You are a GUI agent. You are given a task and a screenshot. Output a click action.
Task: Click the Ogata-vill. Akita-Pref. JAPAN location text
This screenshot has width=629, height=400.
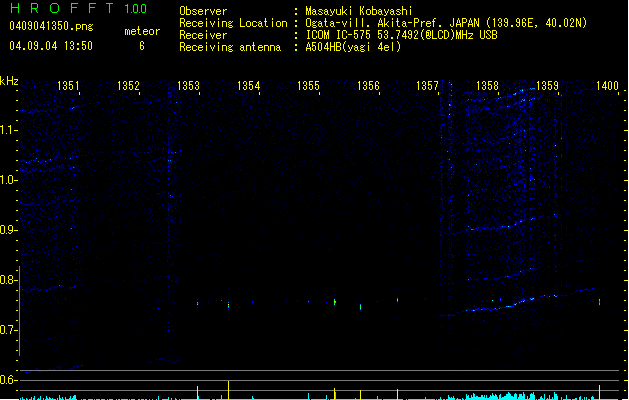click(446, 23)
